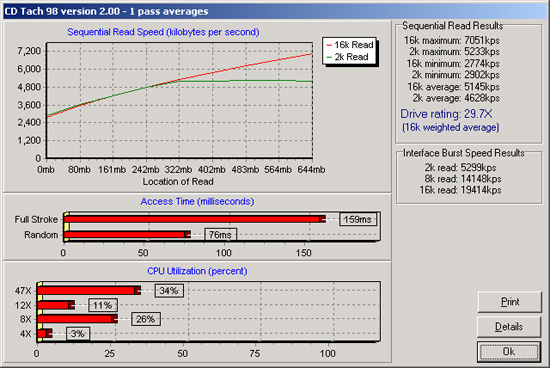Click the Sequential Read Speed chart title
Screen dimensions: 550x368
[163, 32]
